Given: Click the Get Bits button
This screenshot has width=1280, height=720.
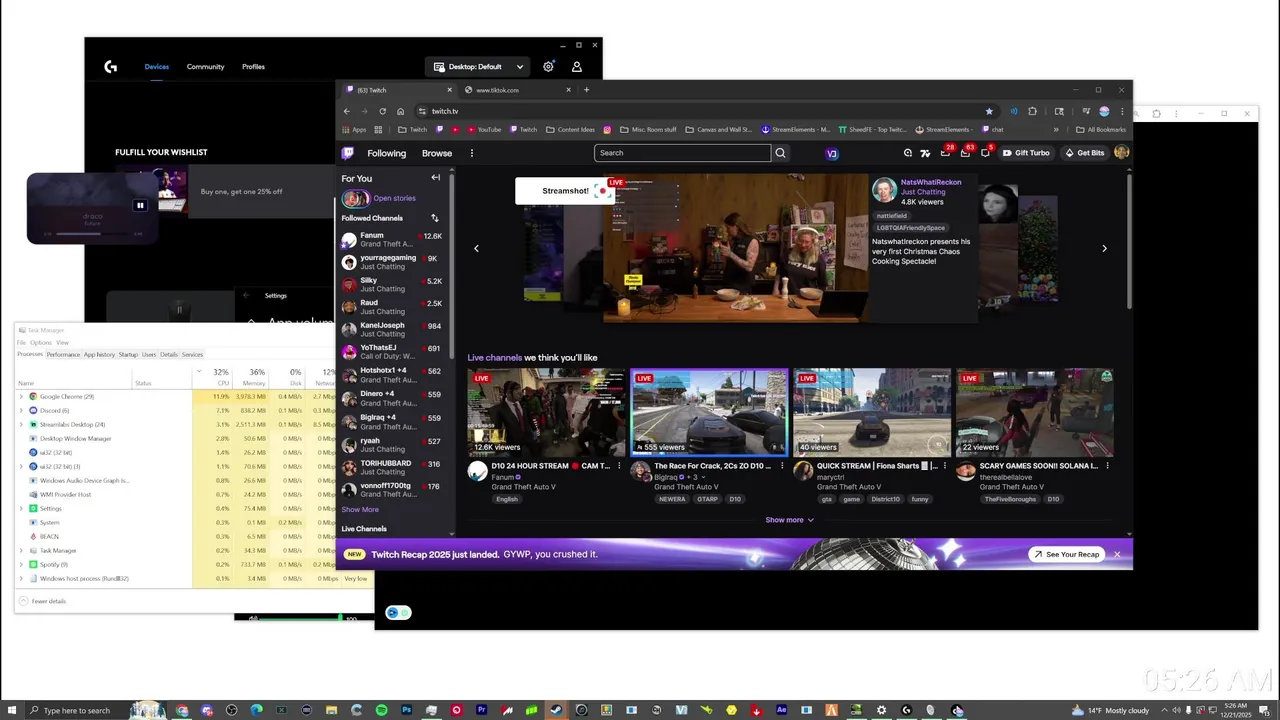Looking at the screenshot, I should coord(1085,153).
